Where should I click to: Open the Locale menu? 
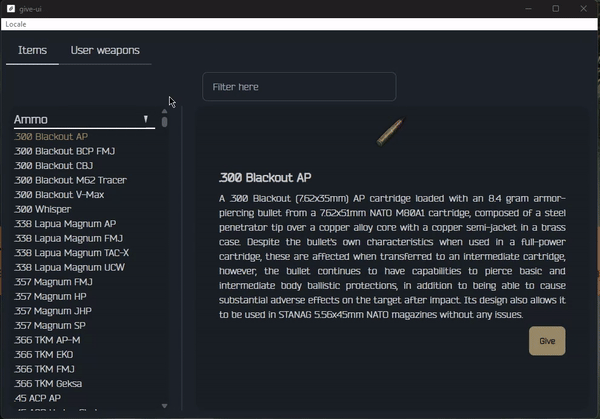tap(16, 24)
